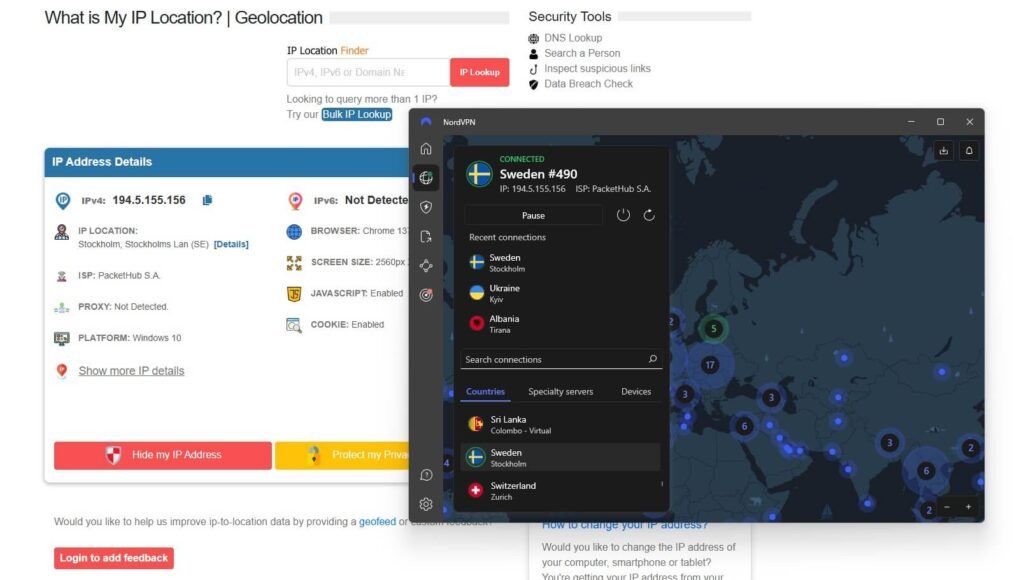This screenshot has width=1024, height=580.
Task: Click the IPv4 pin icon
Action: pos(63,201)
